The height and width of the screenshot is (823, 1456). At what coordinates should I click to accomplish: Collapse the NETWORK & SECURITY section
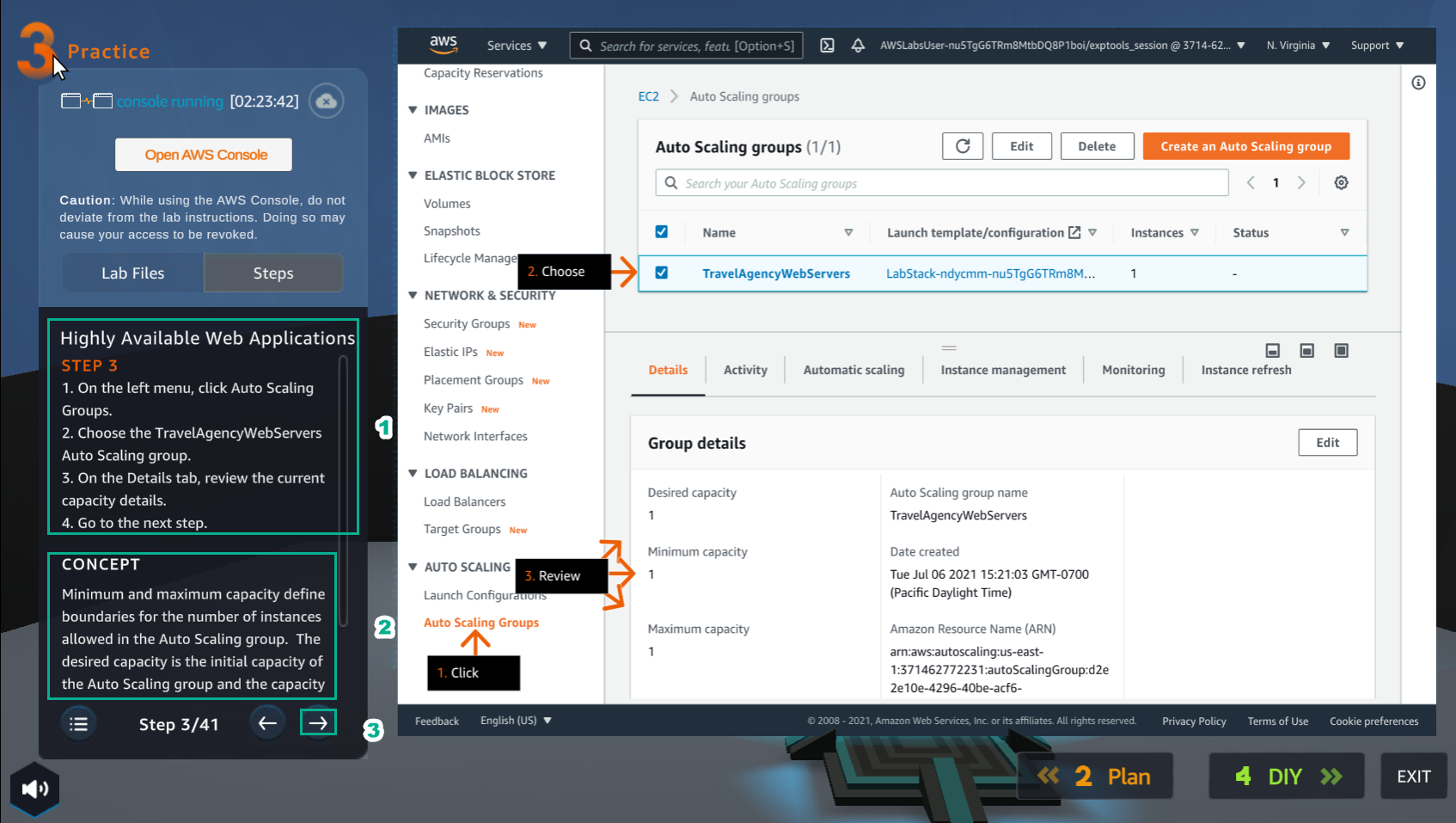[x=413, y=295]
